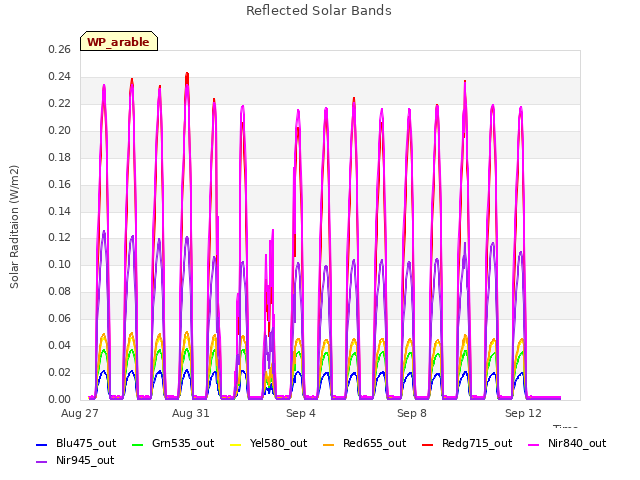Viewport: 640px width, 480px height.
Task: Click the Redg715_out legend label
Action: (477, 443)
